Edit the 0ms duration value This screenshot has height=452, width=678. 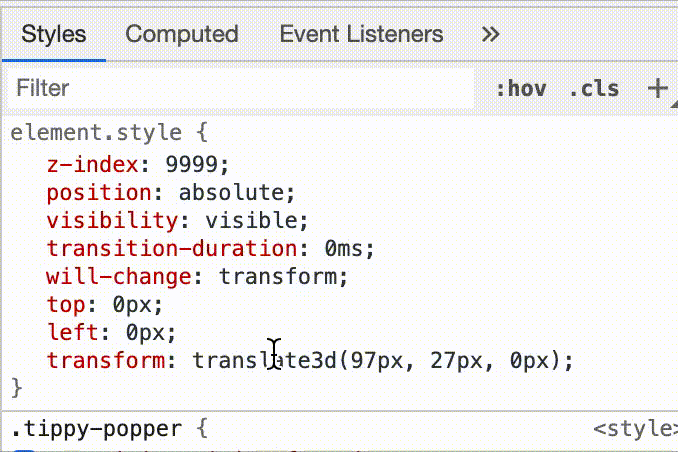tap(344, 249)
